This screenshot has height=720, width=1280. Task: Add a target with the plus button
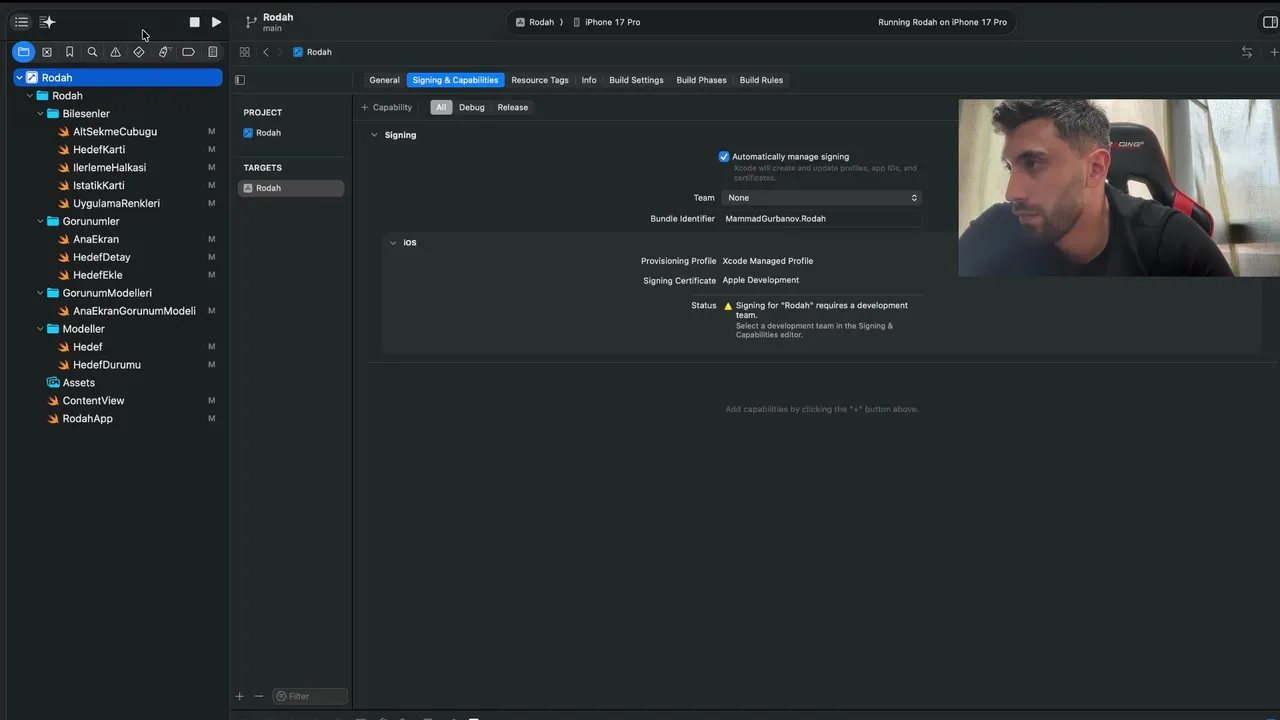tap(240, 696)
